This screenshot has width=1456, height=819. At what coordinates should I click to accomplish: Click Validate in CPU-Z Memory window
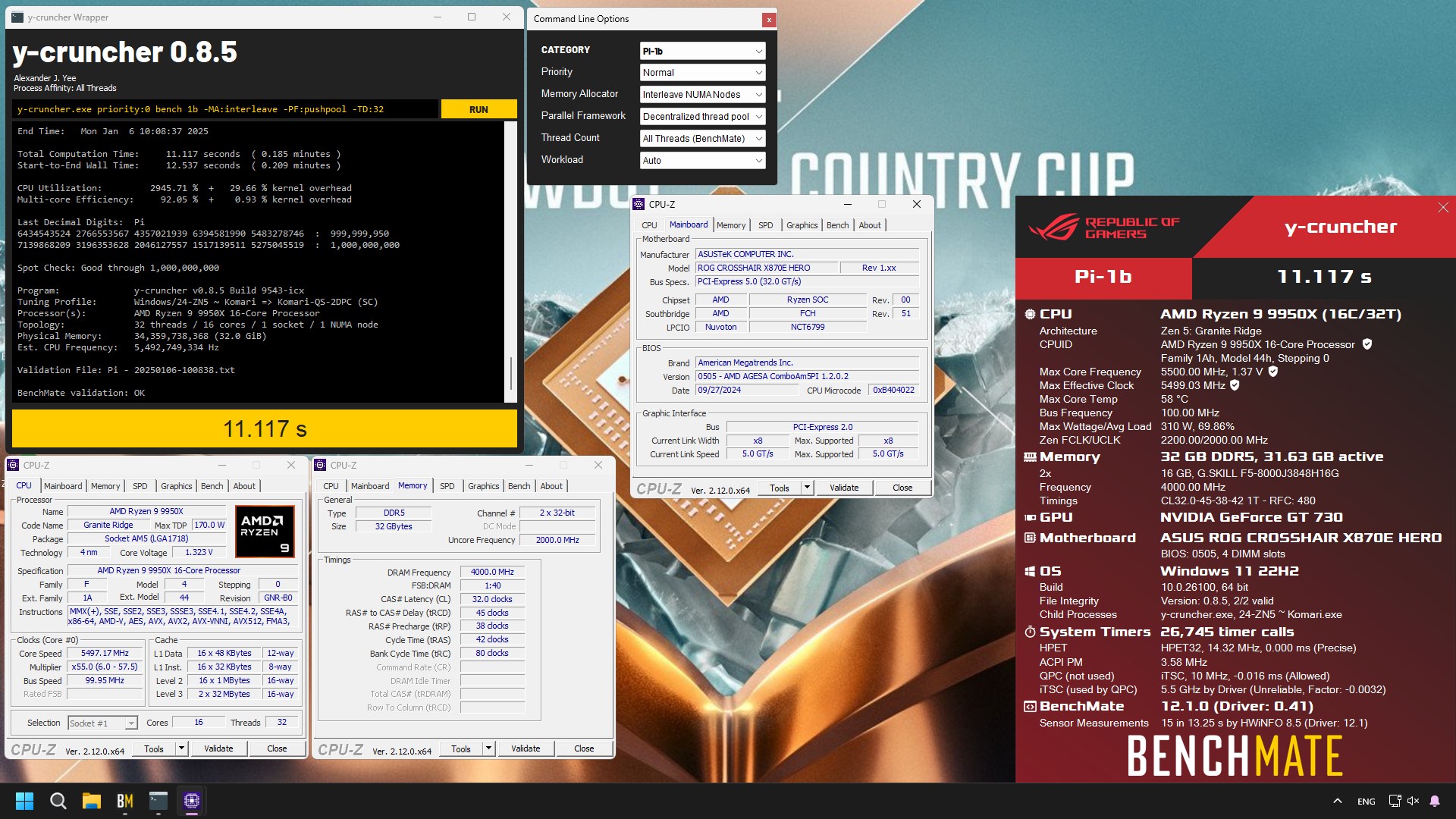[526, 748]
